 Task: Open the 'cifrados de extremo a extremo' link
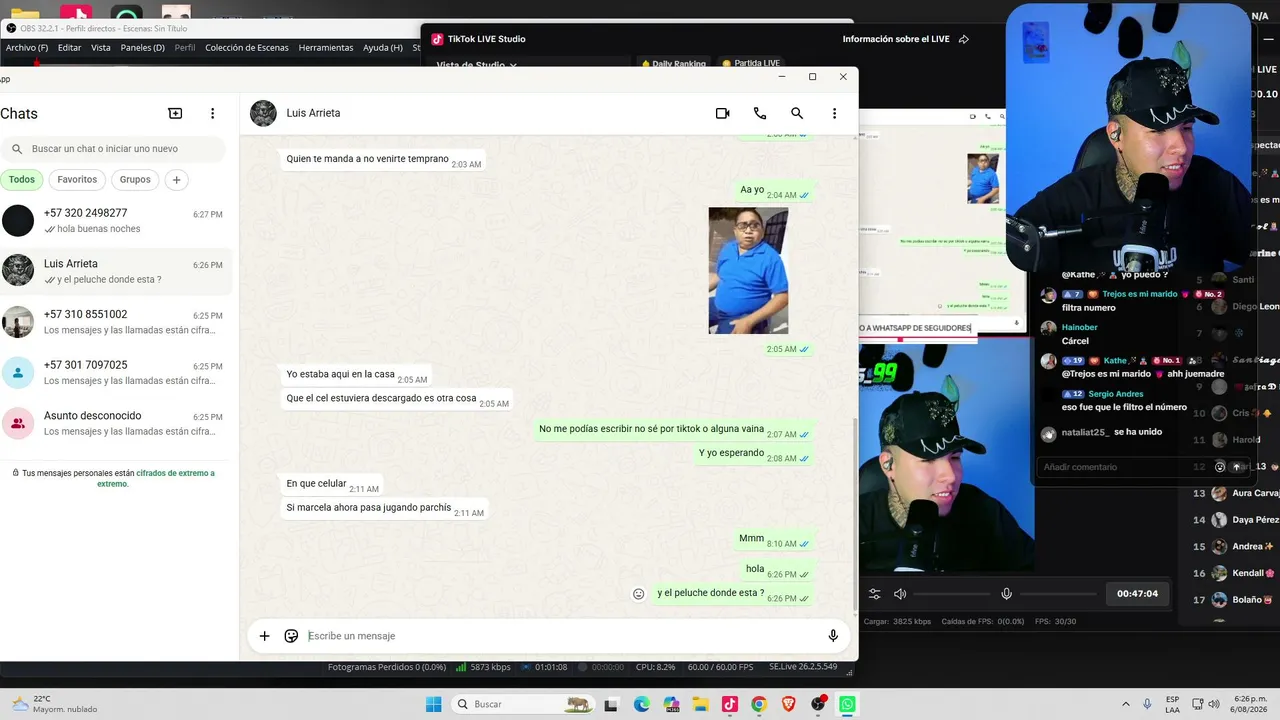pyautogui.click(x=154, y=478)
